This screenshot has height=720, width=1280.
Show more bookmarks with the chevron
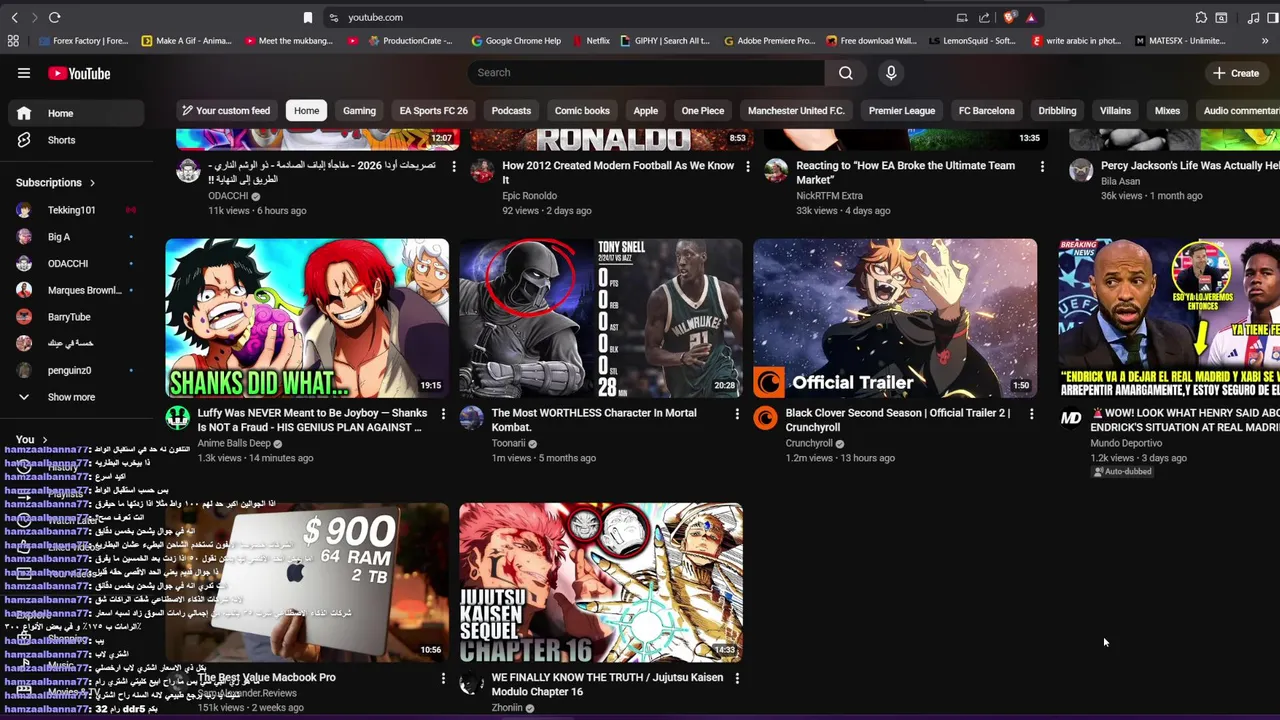pyautogui.click(x=1265, y=41)
